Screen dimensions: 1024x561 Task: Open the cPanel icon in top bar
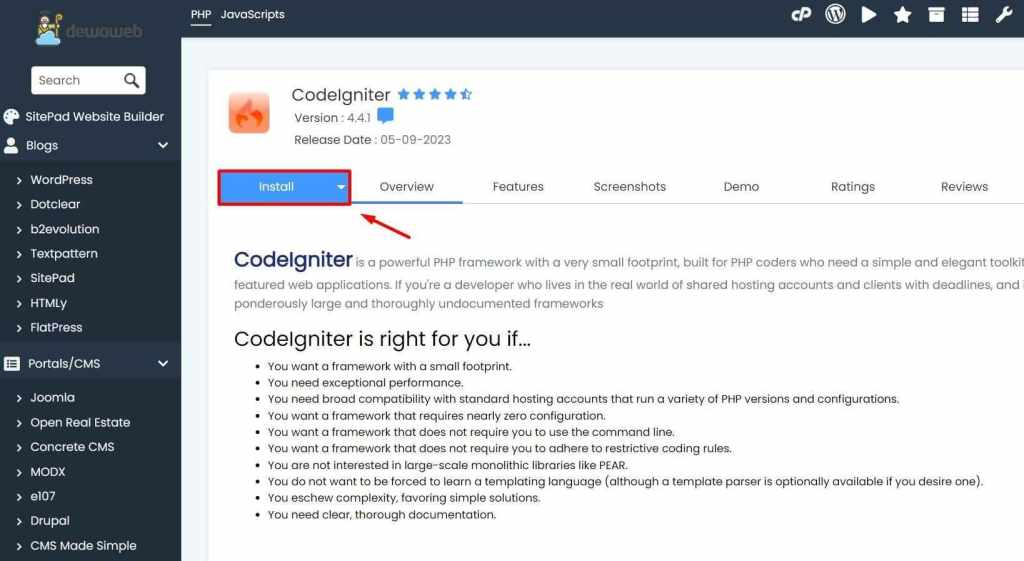click(801, 14)
